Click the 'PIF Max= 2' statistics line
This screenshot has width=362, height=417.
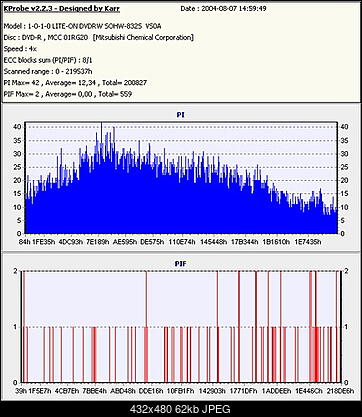[x=68, y=94]
